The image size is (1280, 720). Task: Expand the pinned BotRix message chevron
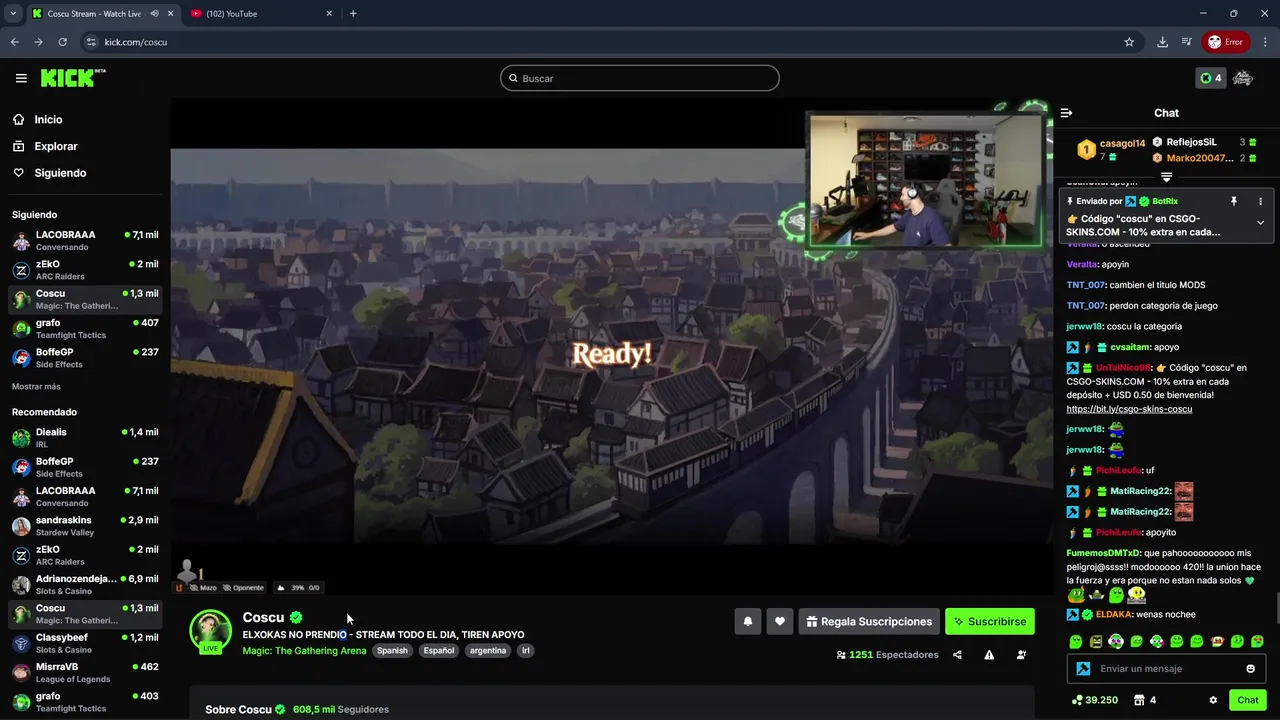(1260, 223)
